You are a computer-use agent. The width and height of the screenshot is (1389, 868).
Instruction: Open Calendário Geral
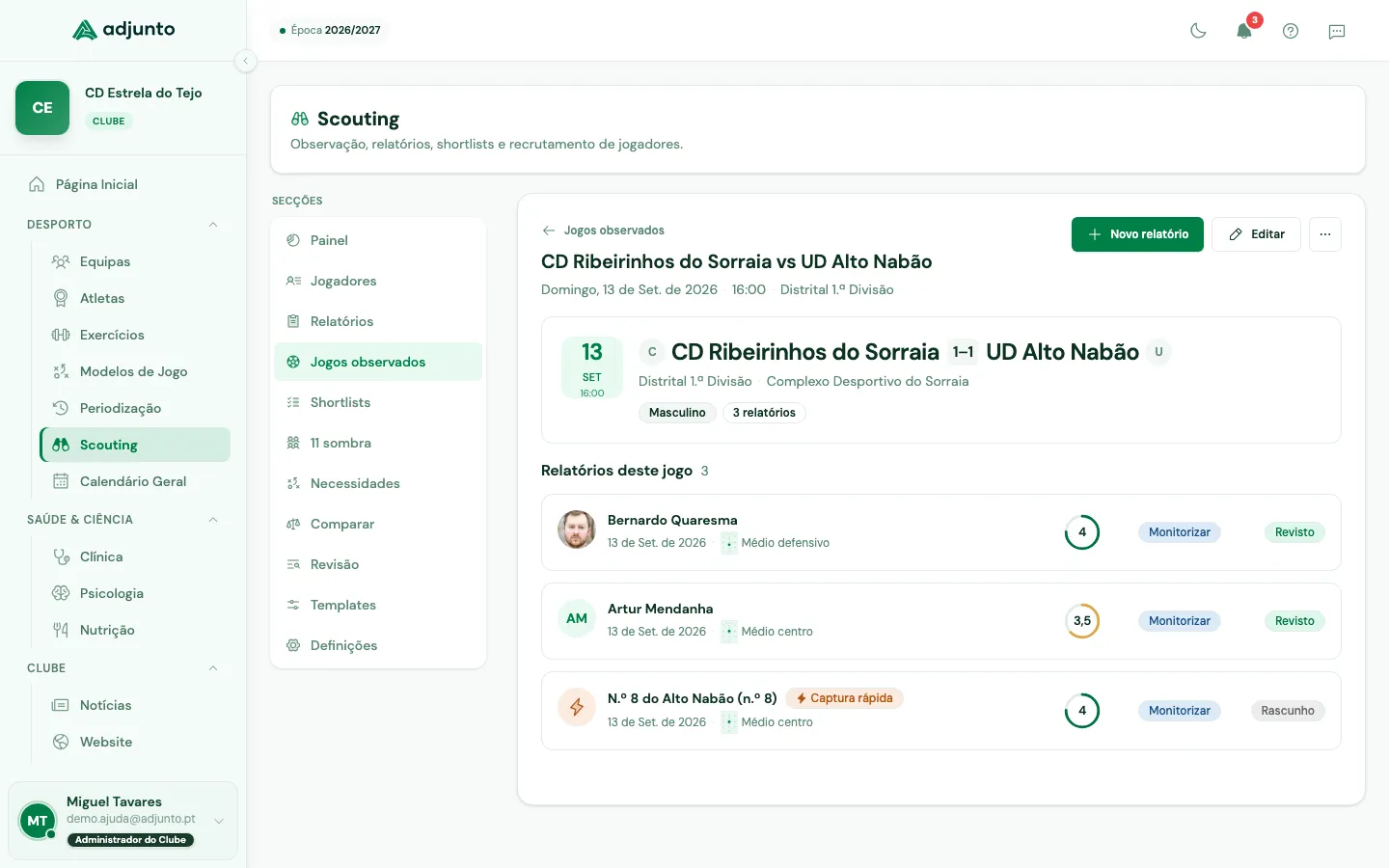coord(135,481)
